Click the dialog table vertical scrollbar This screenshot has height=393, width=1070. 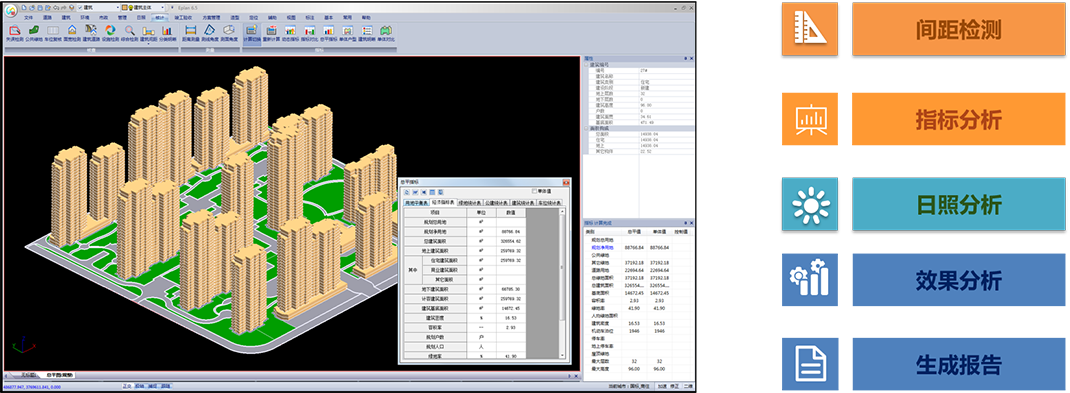(562, 283)
